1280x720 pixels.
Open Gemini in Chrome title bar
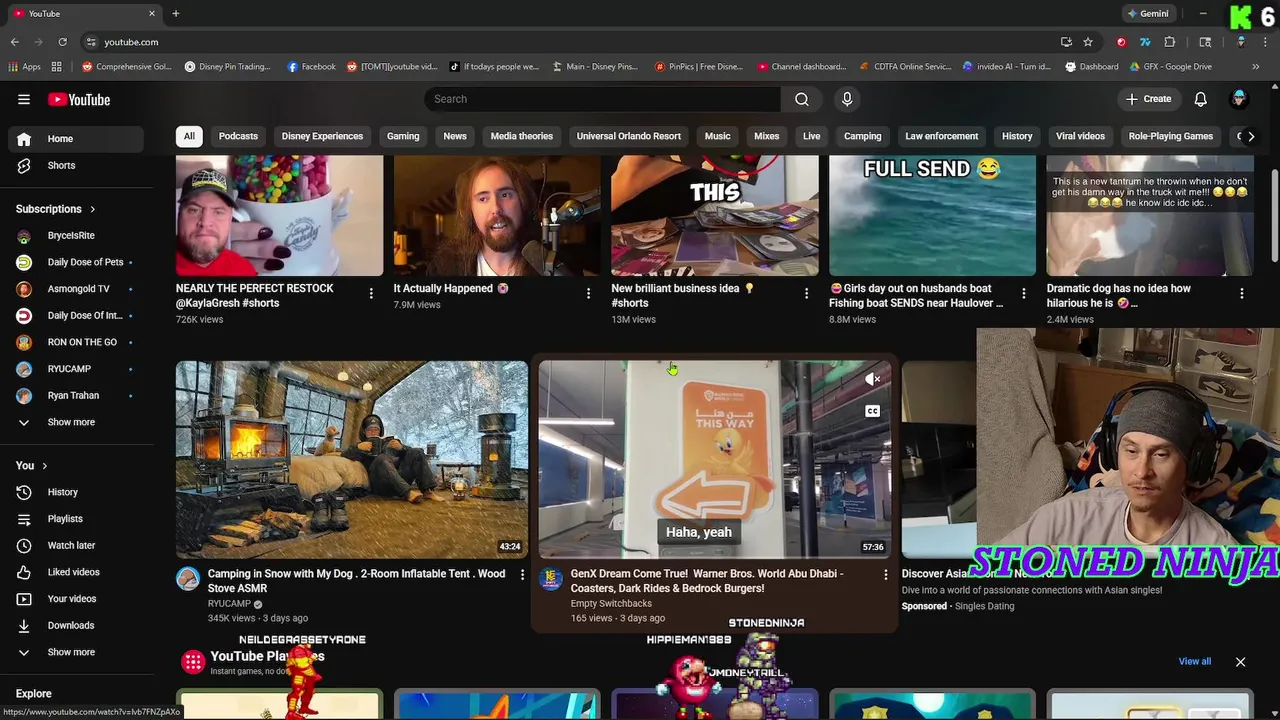1148,13
